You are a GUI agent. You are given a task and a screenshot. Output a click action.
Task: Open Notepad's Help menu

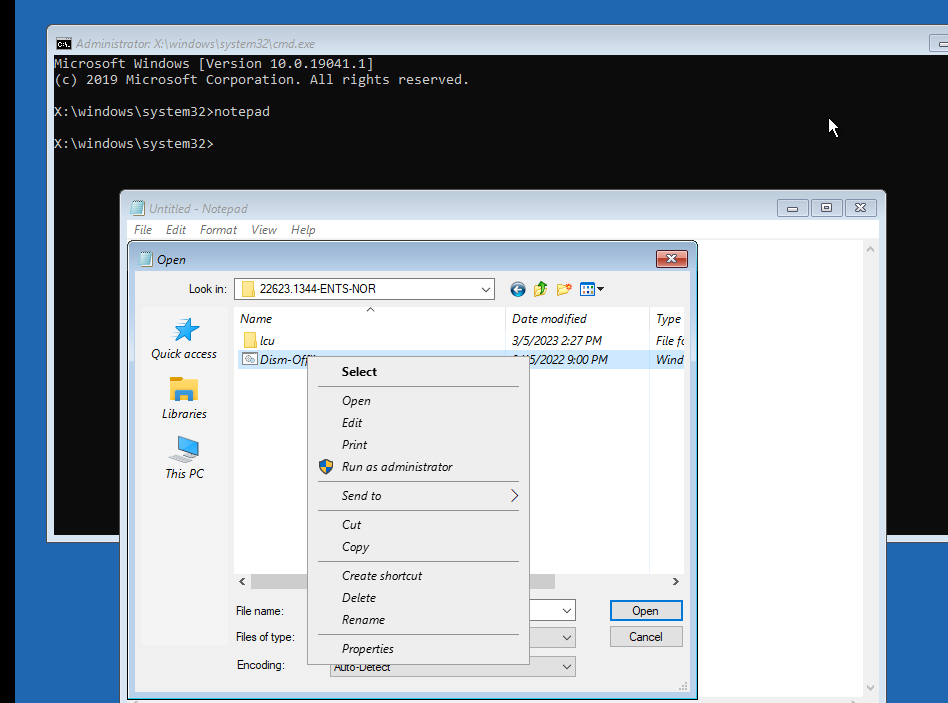[303, 230]
